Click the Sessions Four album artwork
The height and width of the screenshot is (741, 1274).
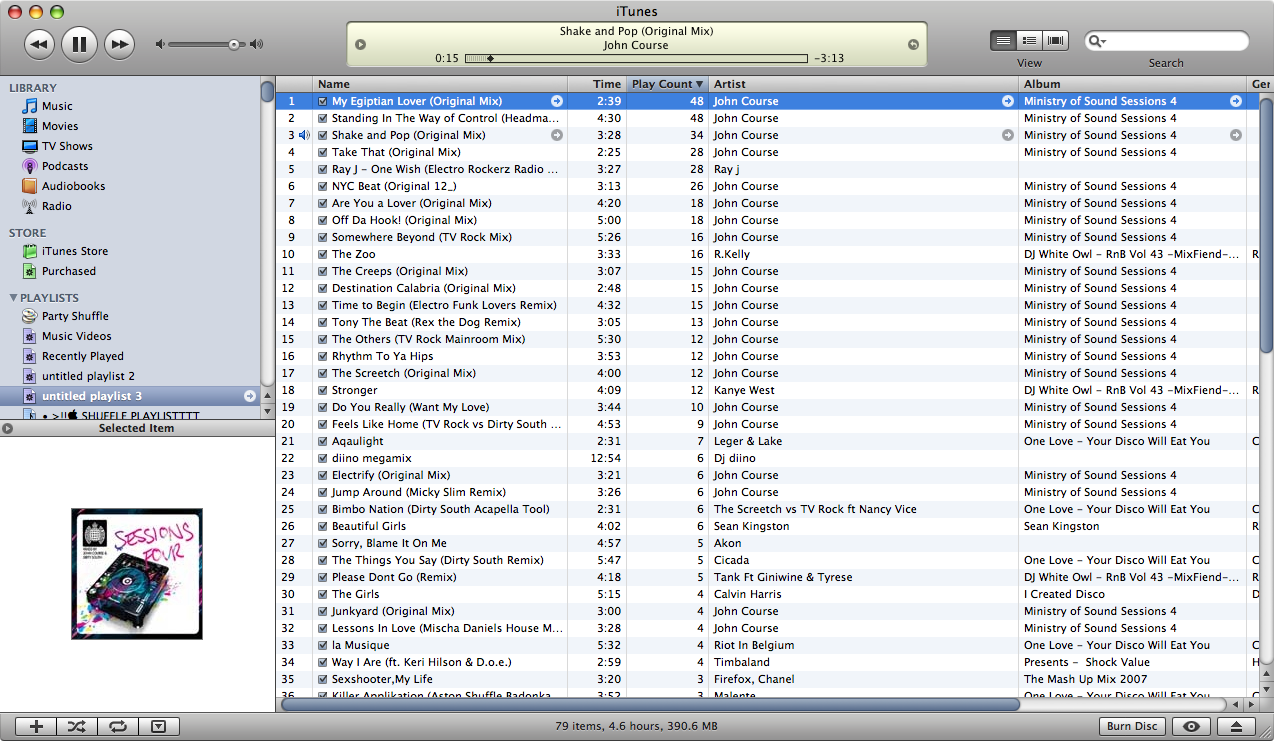click(137, 574)
